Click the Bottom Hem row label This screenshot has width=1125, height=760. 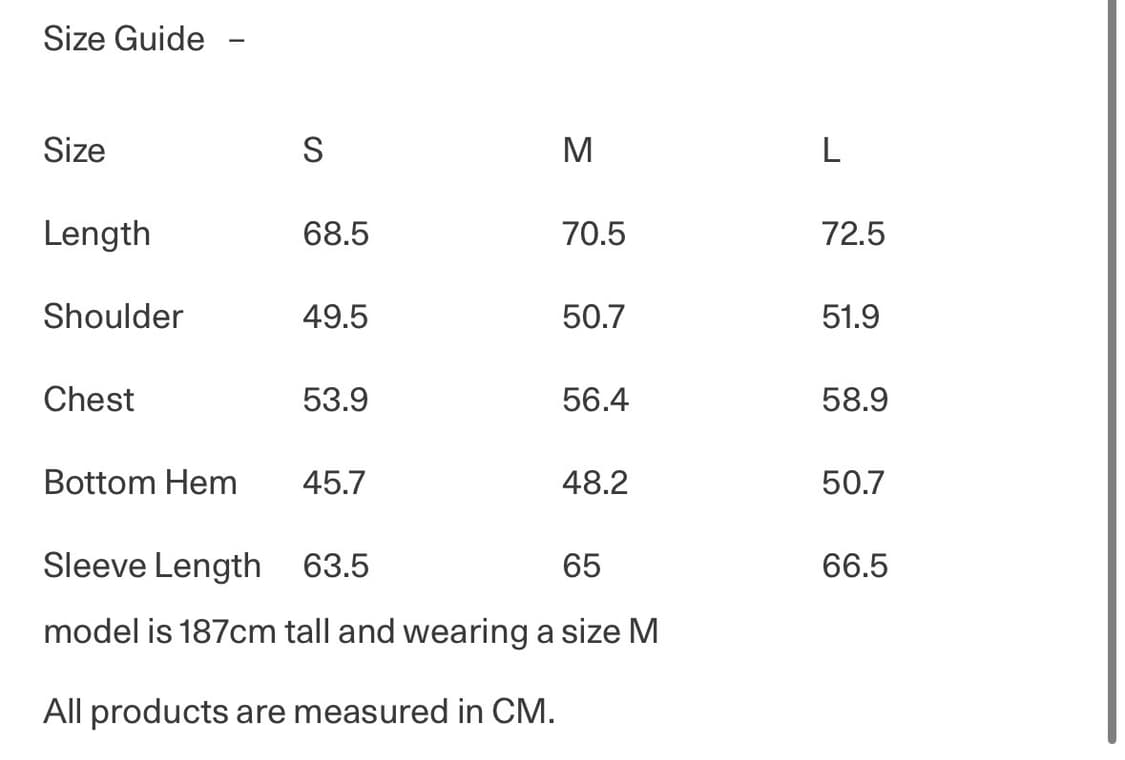pos(140,483)
